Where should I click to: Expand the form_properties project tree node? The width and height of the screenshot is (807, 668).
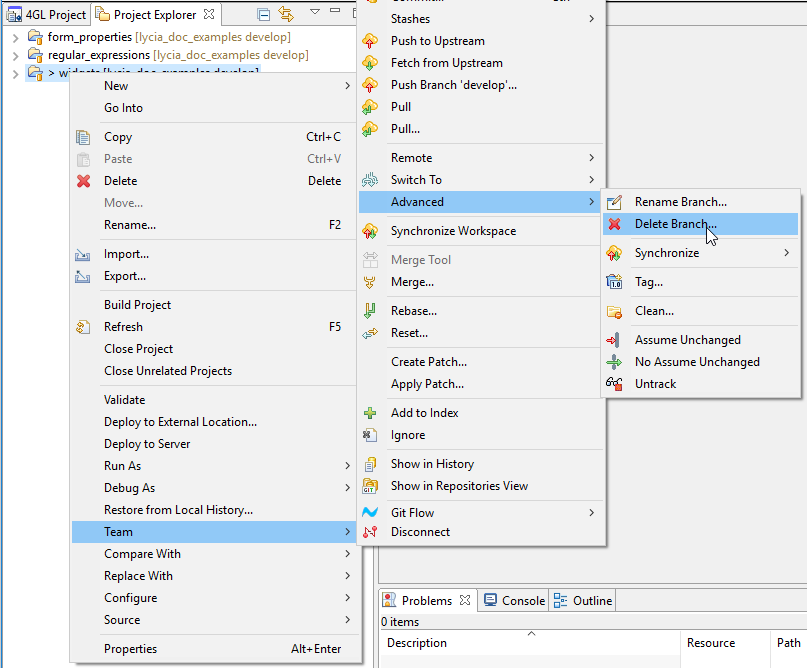pos(15,37)
